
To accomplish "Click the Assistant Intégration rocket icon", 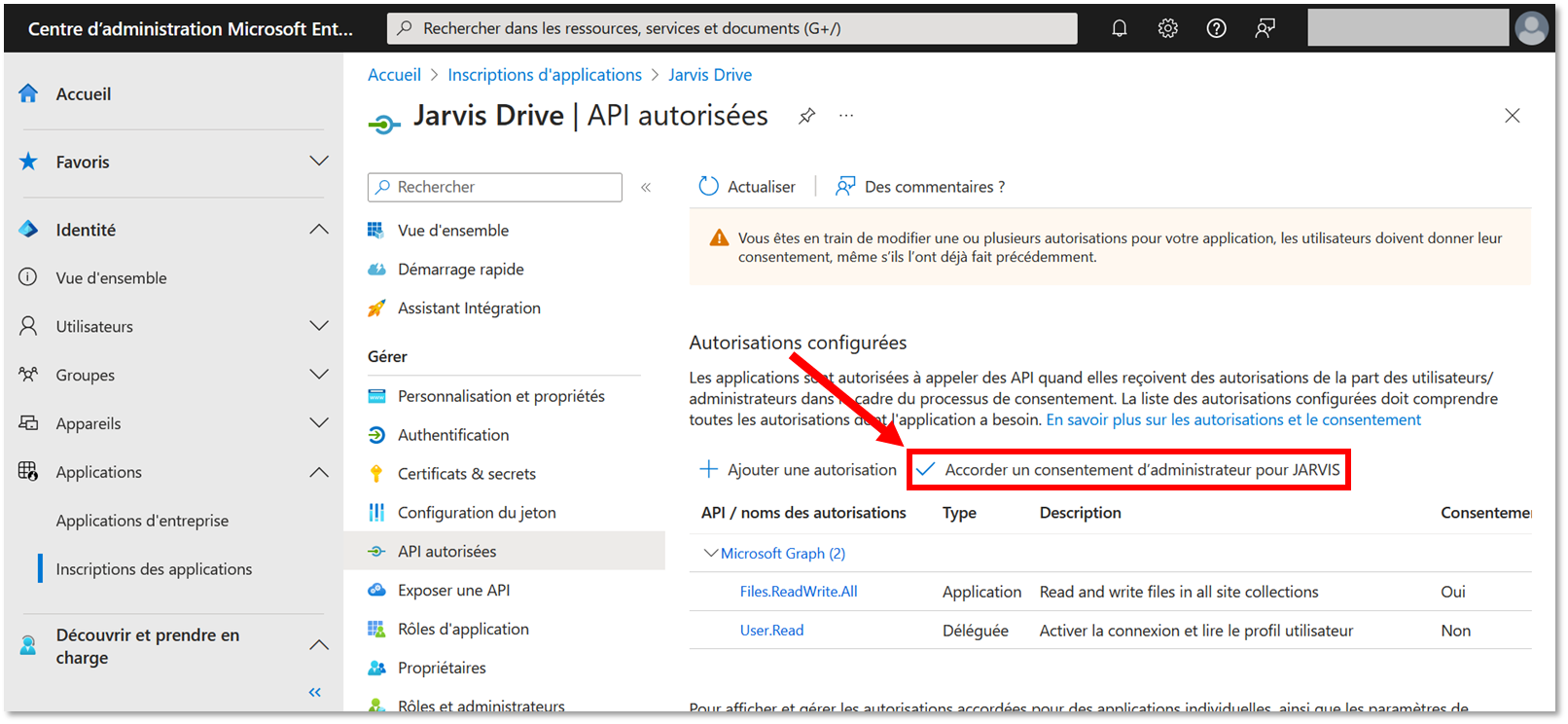I will tap(376, 308).
